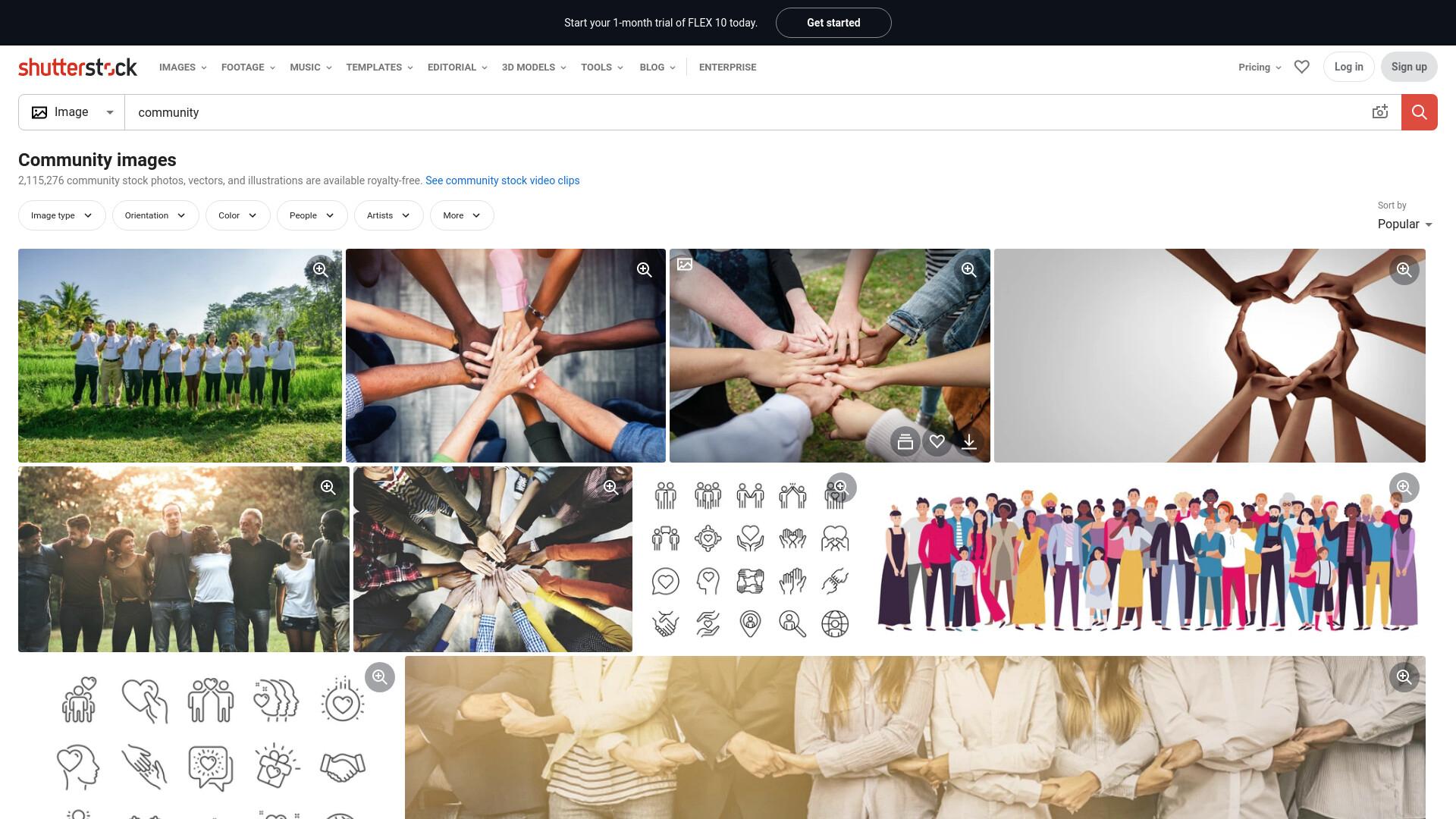Image resolution: width=1456 pixels, height=819 pixels.
Task: Expand the Artists filter
Action: [x=388, y=215]
